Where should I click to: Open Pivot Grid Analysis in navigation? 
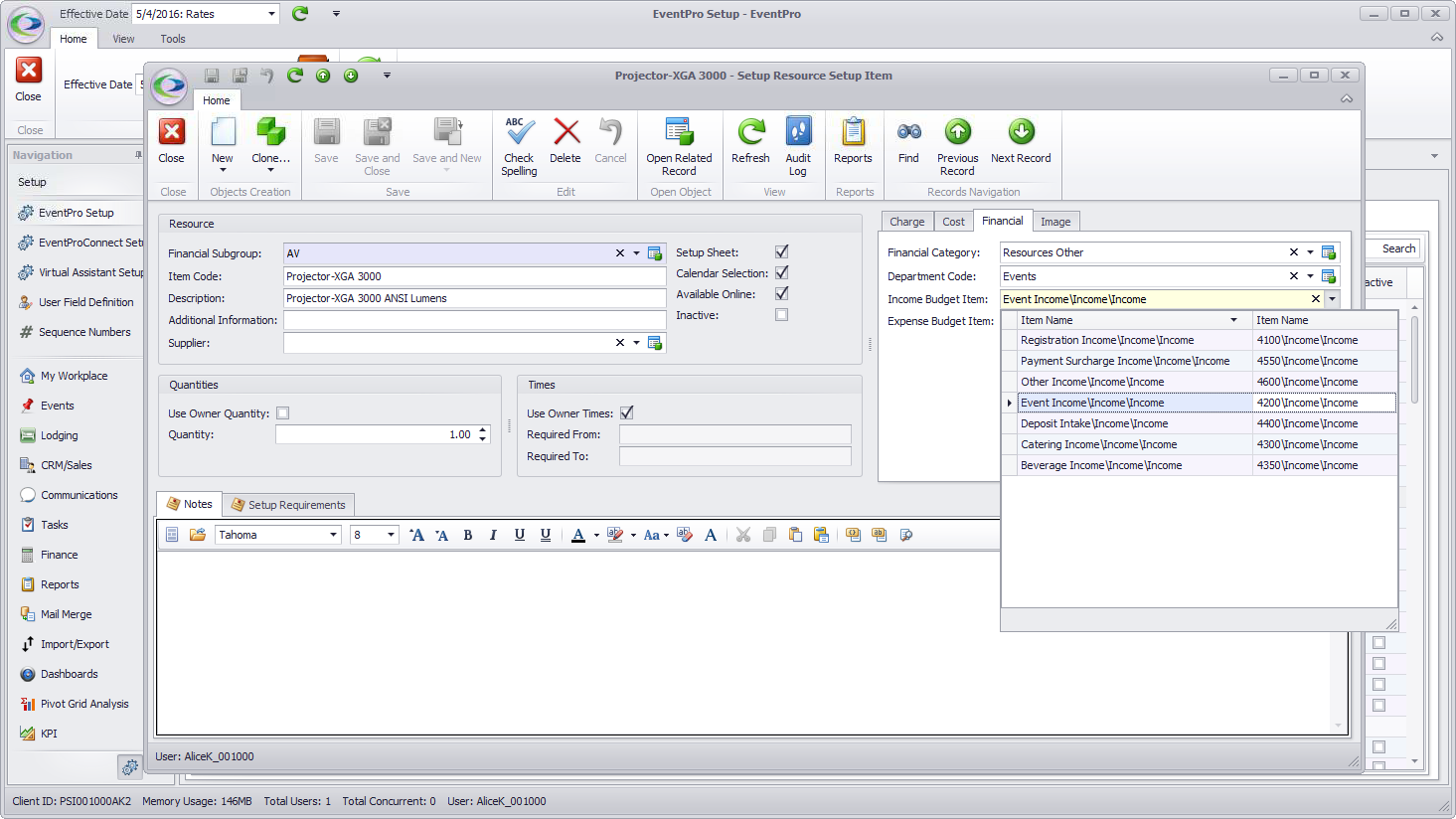pyautogui.click(x=84, y=704)
